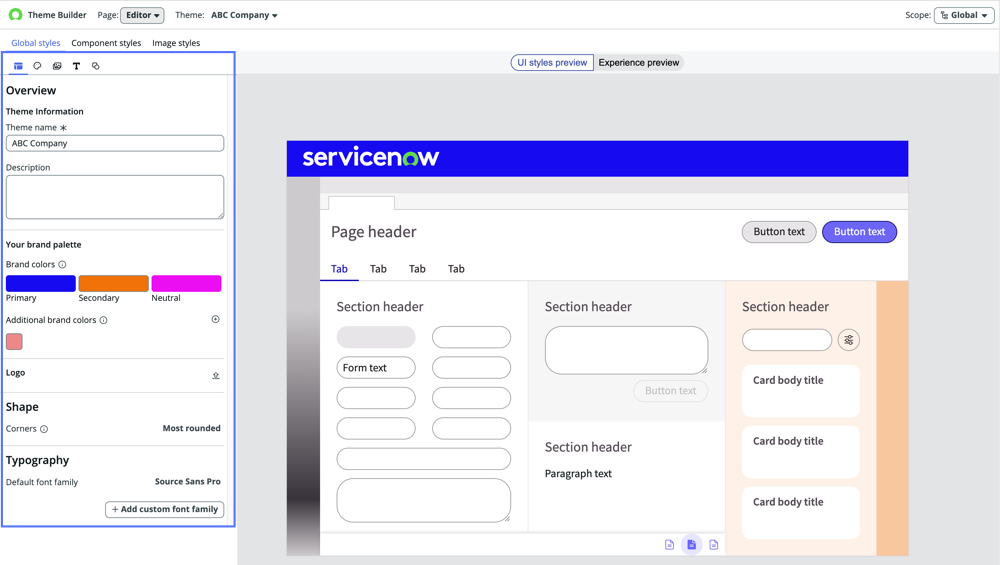Click the Theme Builder logo icon

coord(15,15)
